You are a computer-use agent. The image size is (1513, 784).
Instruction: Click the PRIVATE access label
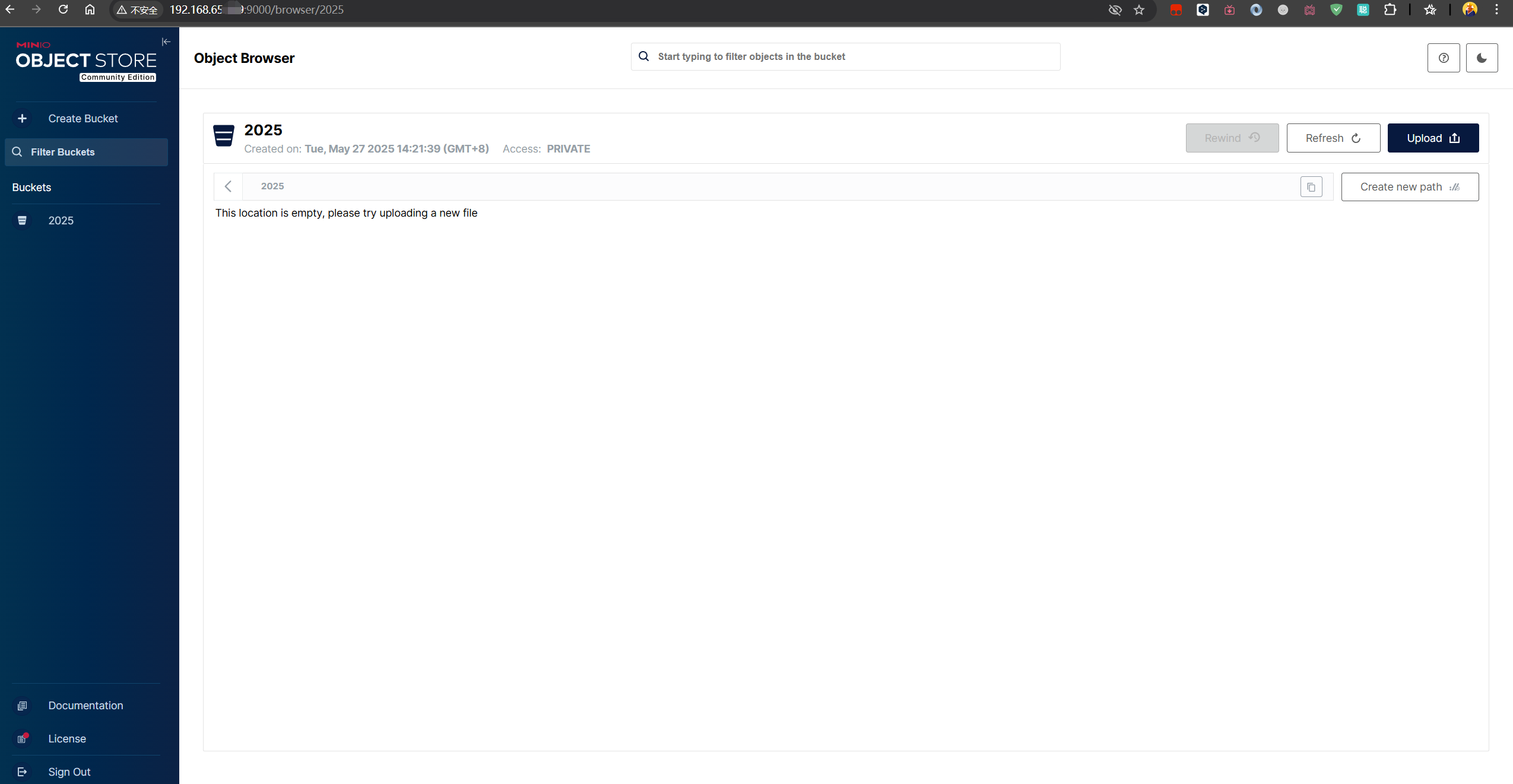pos(568,149)
